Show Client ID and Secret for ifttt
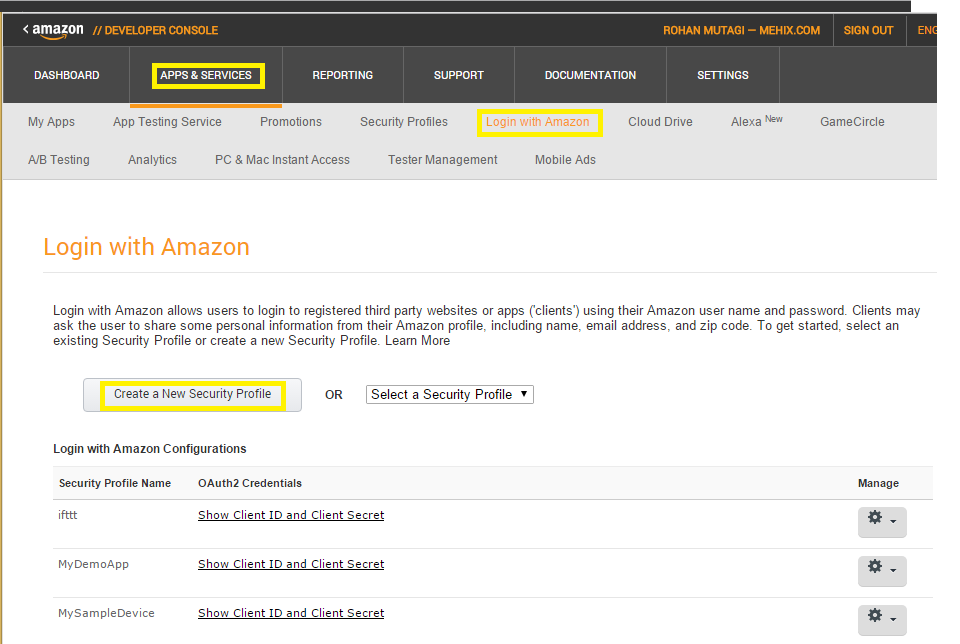This screenshot has height=644, width=960. [291, 515]
